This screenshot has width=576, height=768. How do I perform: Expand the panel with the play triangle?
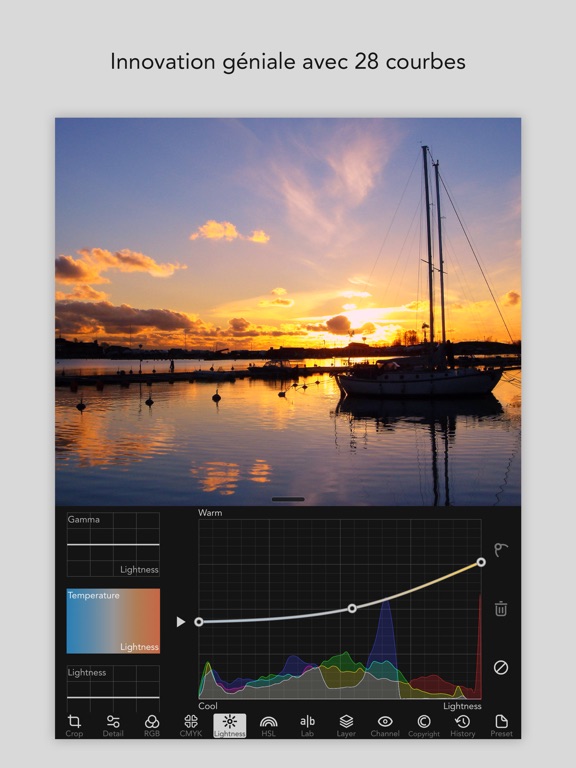click(x=181, y=622)
